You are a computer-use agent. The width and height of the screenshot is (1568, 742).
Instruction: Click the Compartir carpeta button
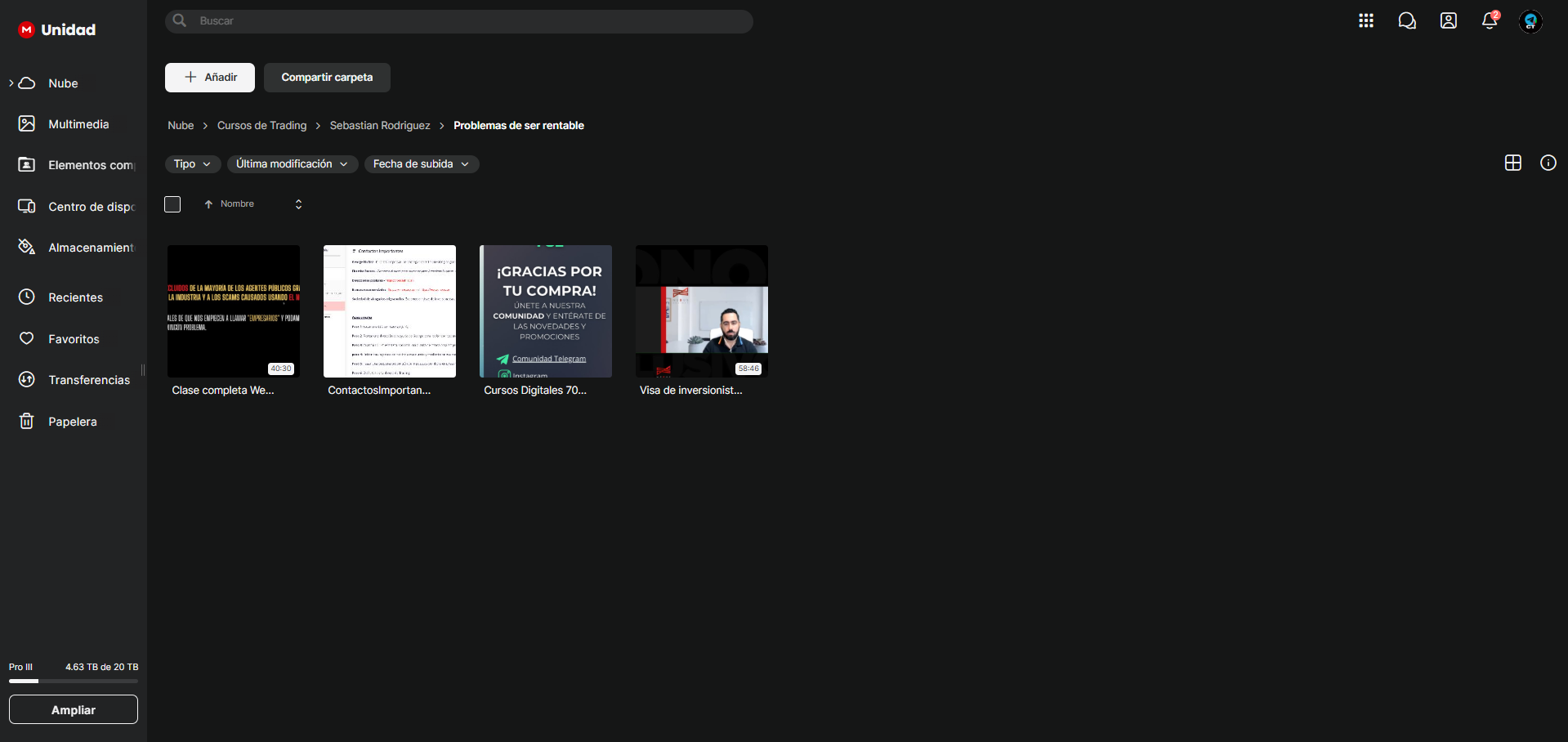(x=327, y=78)
